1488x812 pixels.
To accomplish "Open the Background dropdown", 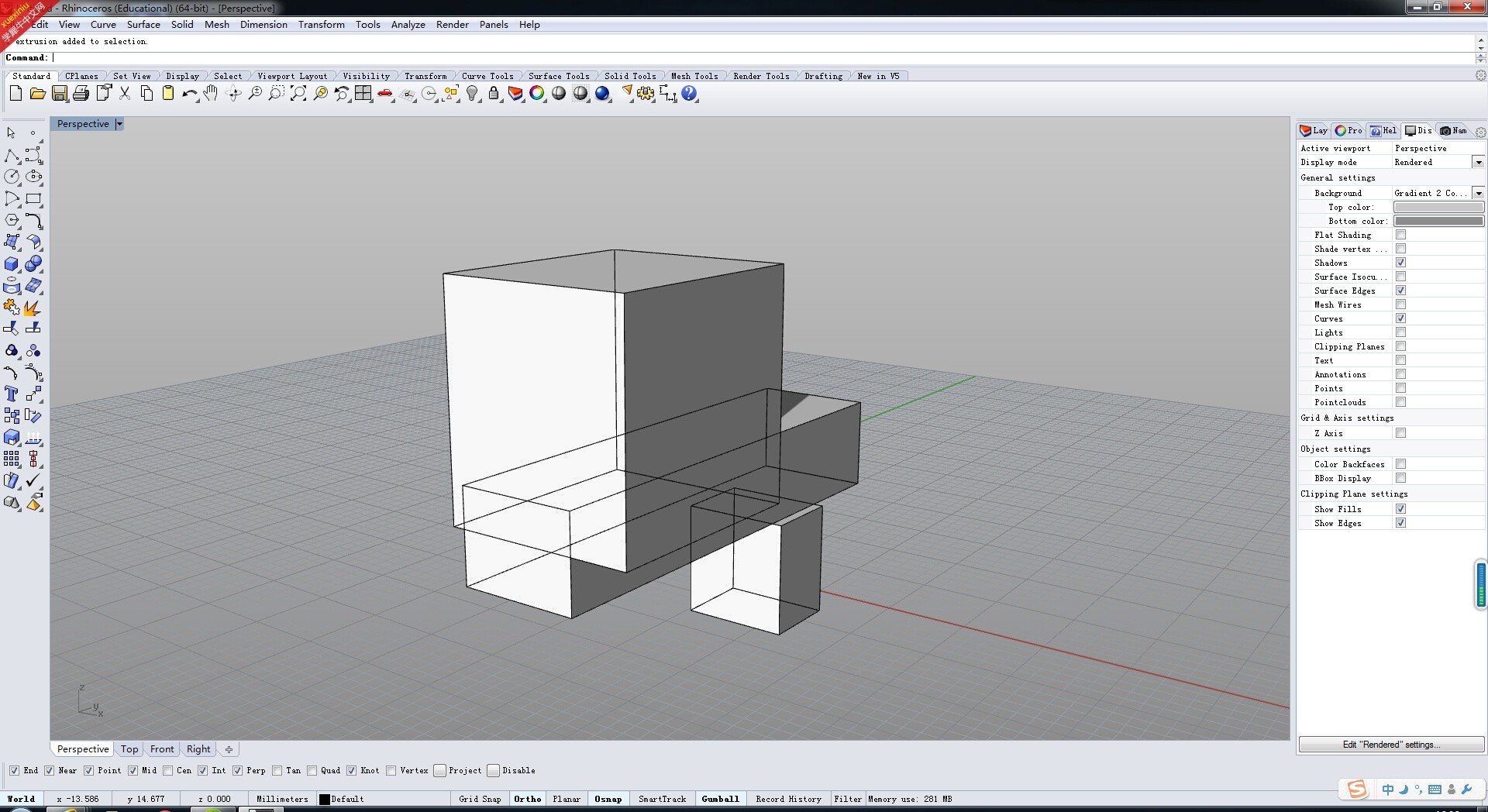I will 1478,193.
